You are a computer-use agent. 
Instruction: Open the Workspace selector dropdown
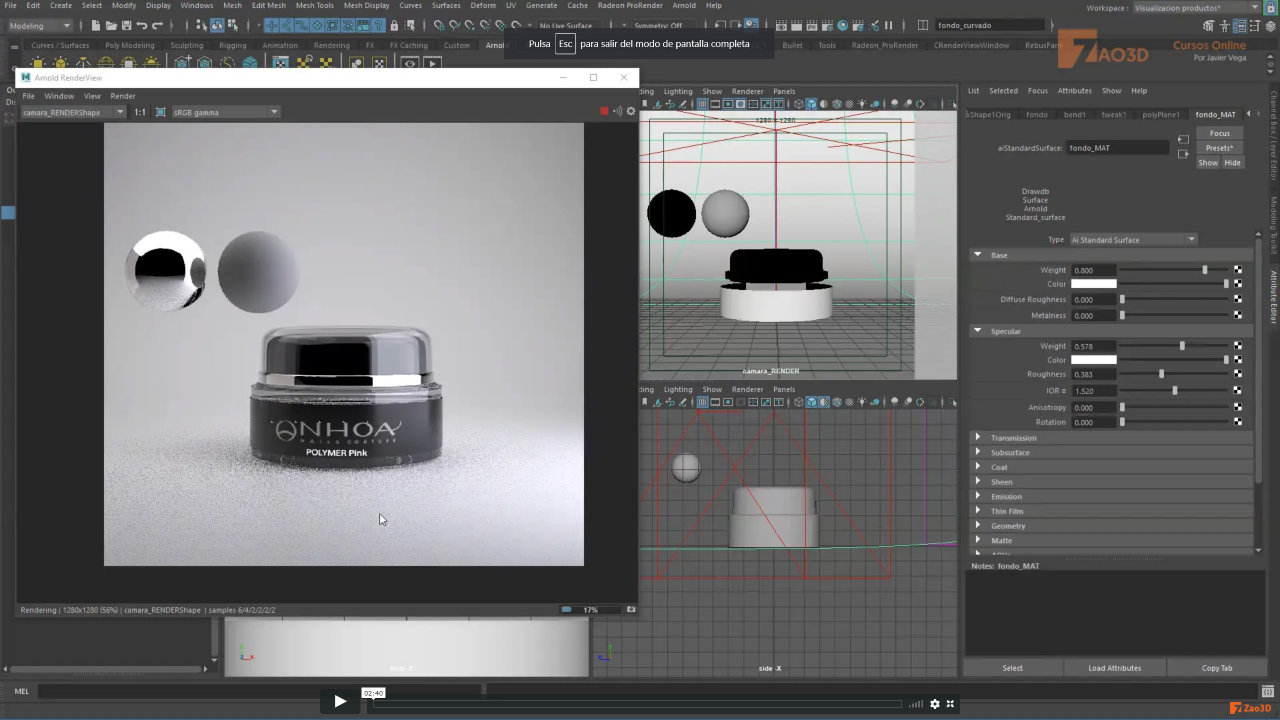point(1196,8)
